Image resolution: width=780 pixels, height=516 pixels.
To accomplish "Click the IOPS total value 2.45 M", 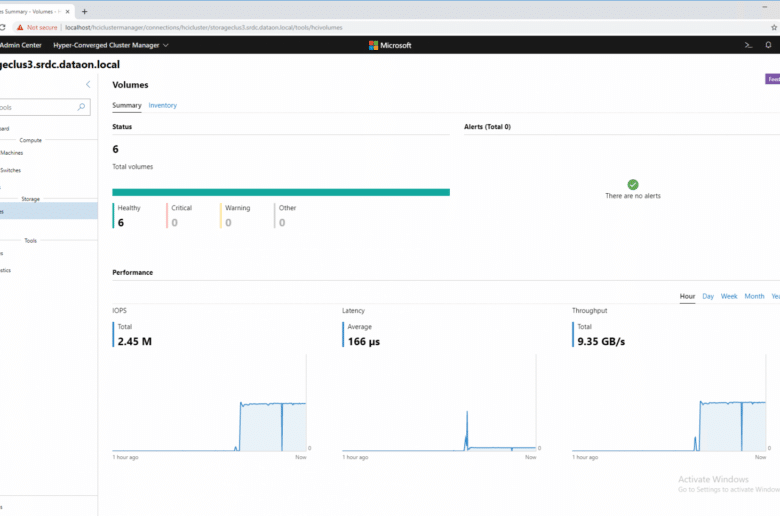I will tap(135, 341).
